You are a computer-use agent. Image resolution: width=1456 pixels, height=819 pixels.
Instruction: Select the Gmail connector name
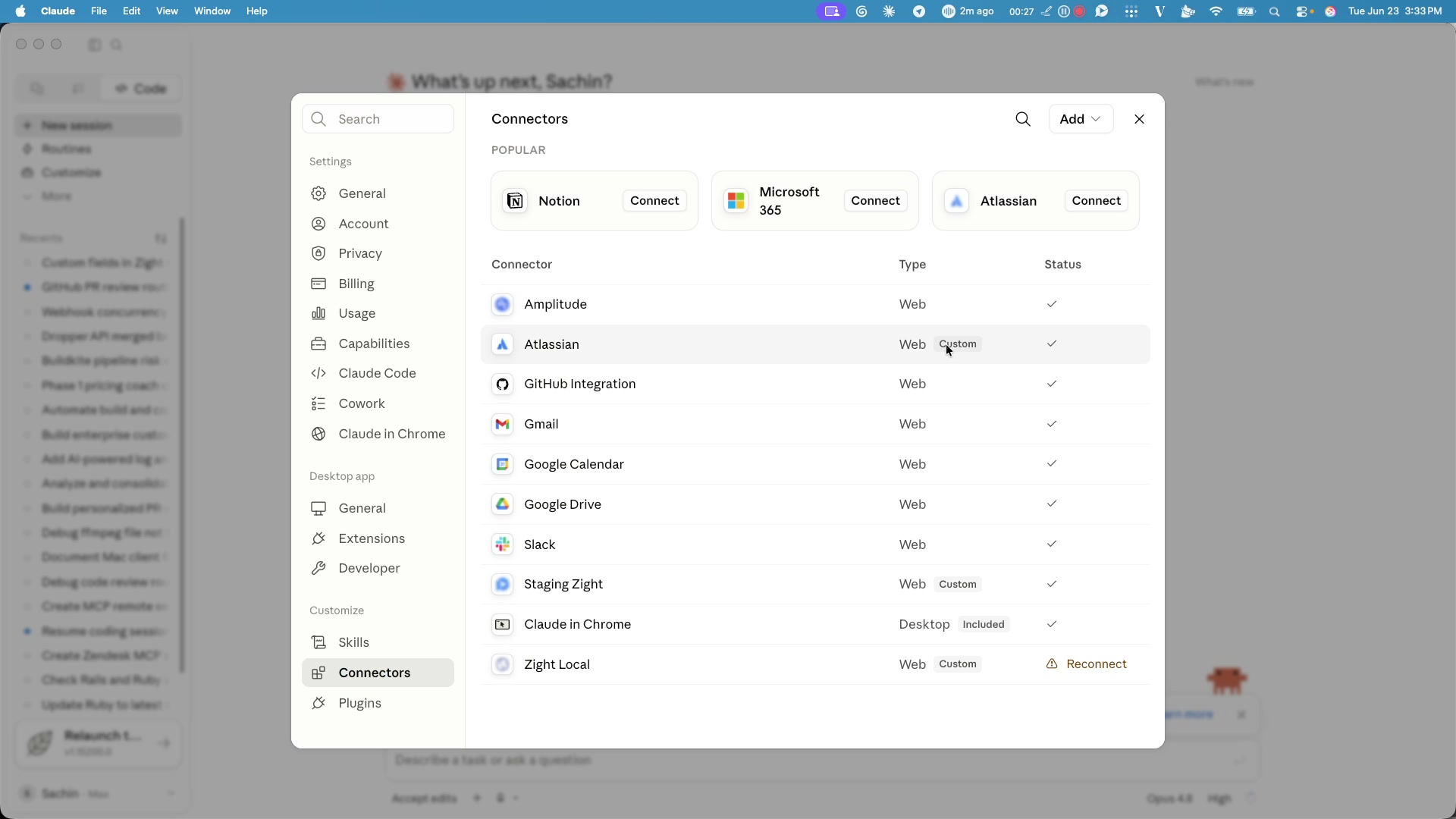pos(541,425)
